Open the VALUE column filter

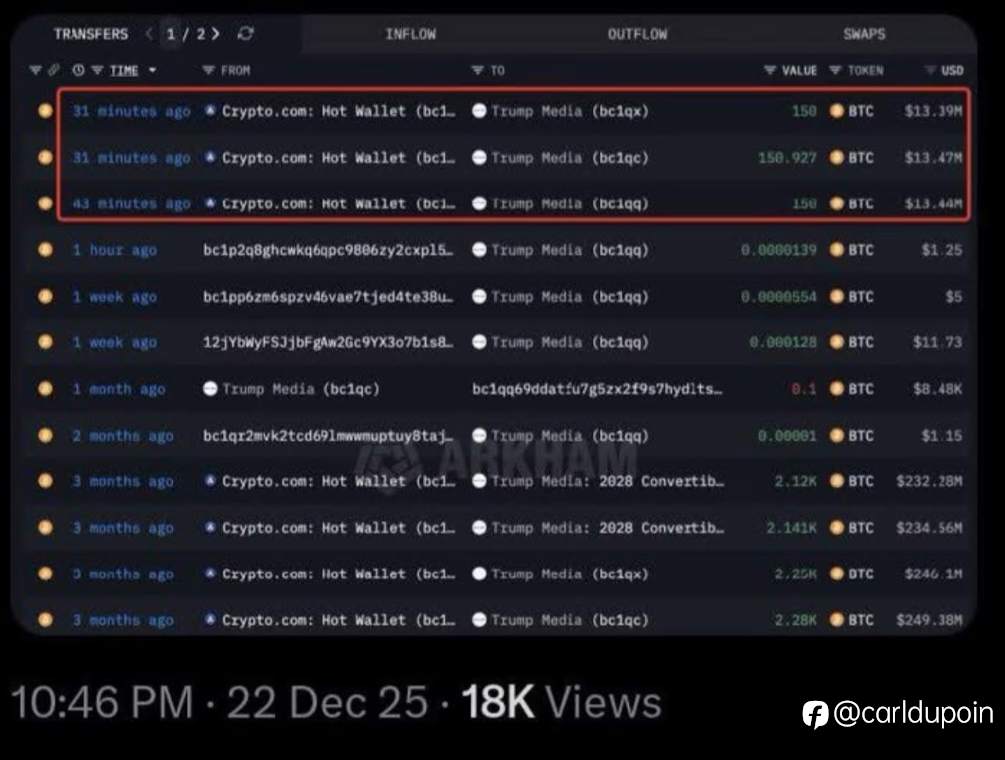[770, 70]
